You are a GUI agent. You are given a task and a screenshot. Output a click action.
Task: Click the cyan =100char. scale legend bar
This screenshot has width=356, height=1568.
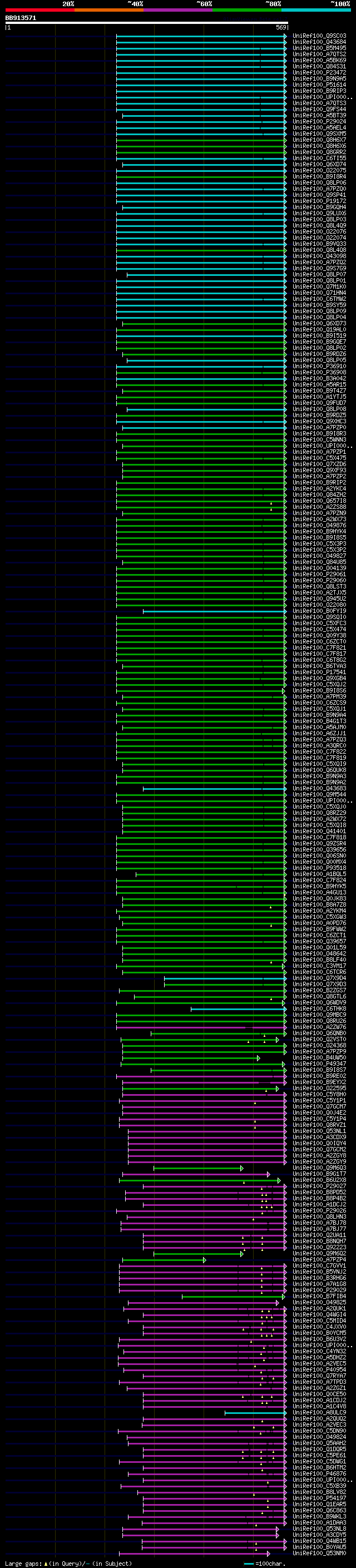click(248, 1563)
